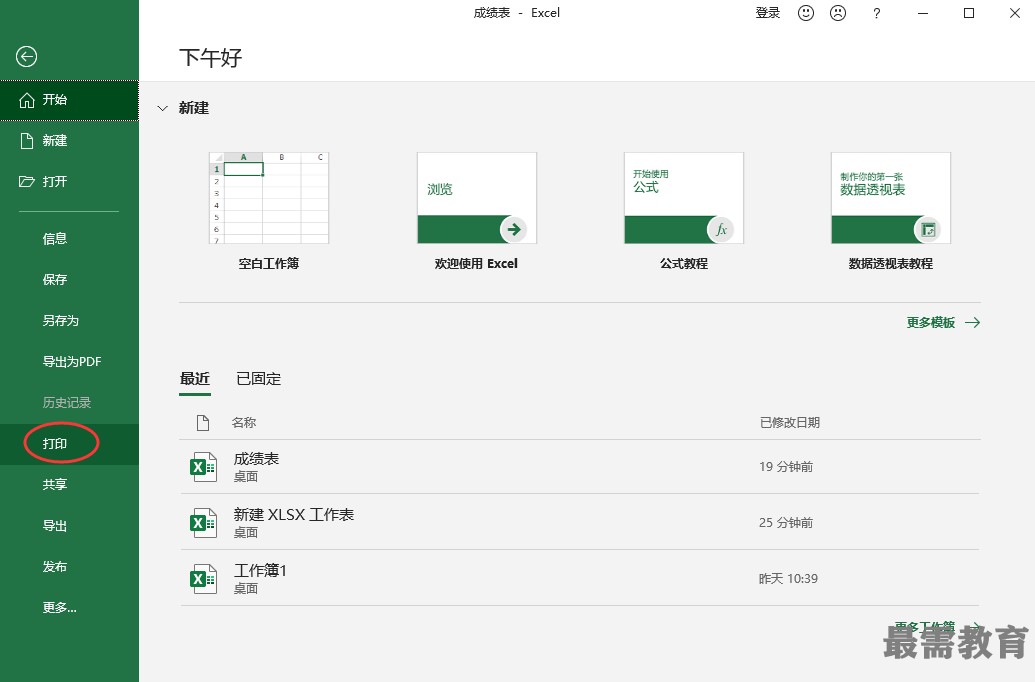Click the document icon in the list header

click(x=203, y=423)
